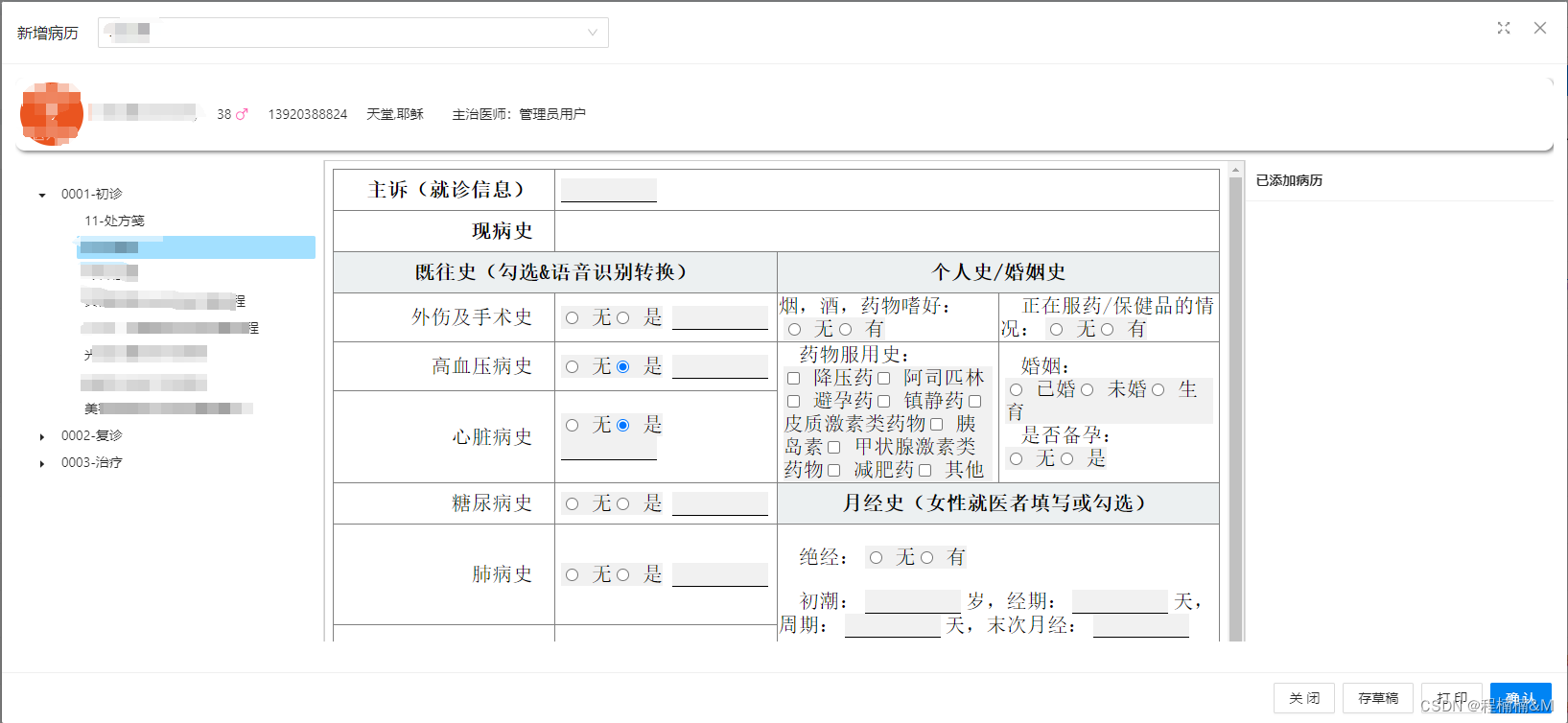Select 是 for 外伤及手术史
The height and width of the screenshot is (723, 1568).
tap(623, 317)
